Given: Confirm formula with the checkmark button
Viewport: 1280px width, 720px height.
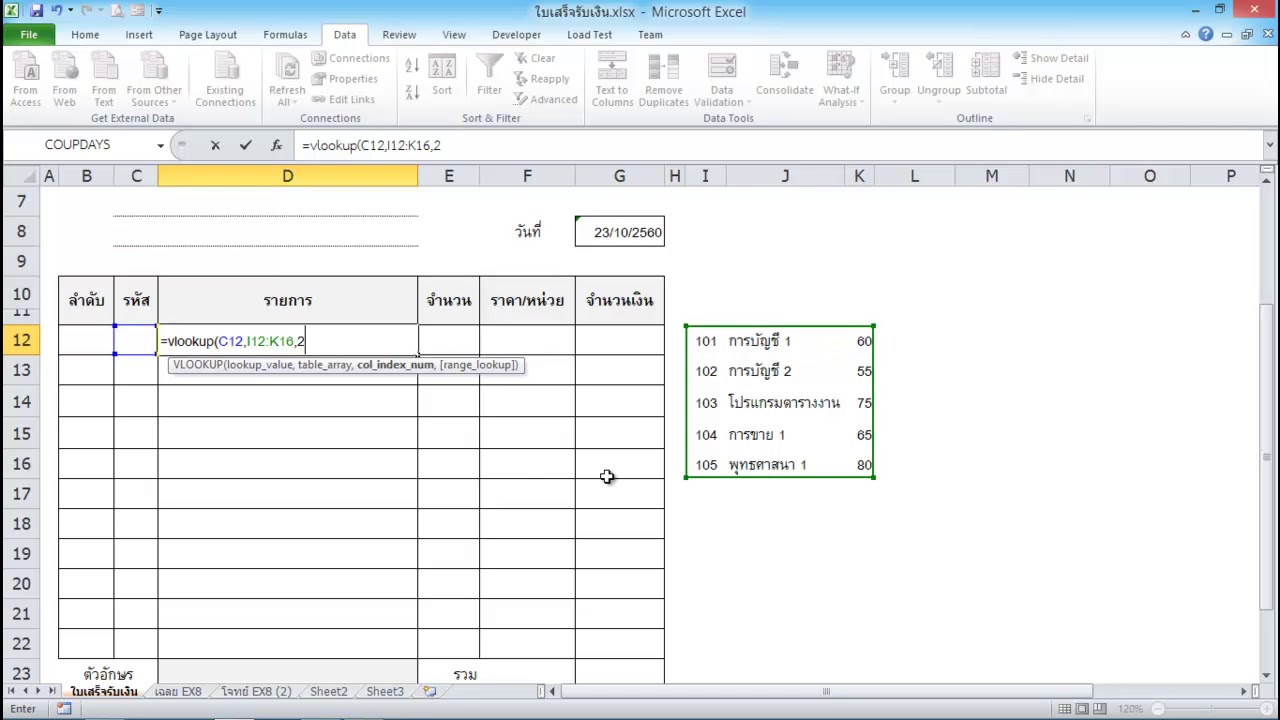Looking at the screenshot, I should point(245,145).
